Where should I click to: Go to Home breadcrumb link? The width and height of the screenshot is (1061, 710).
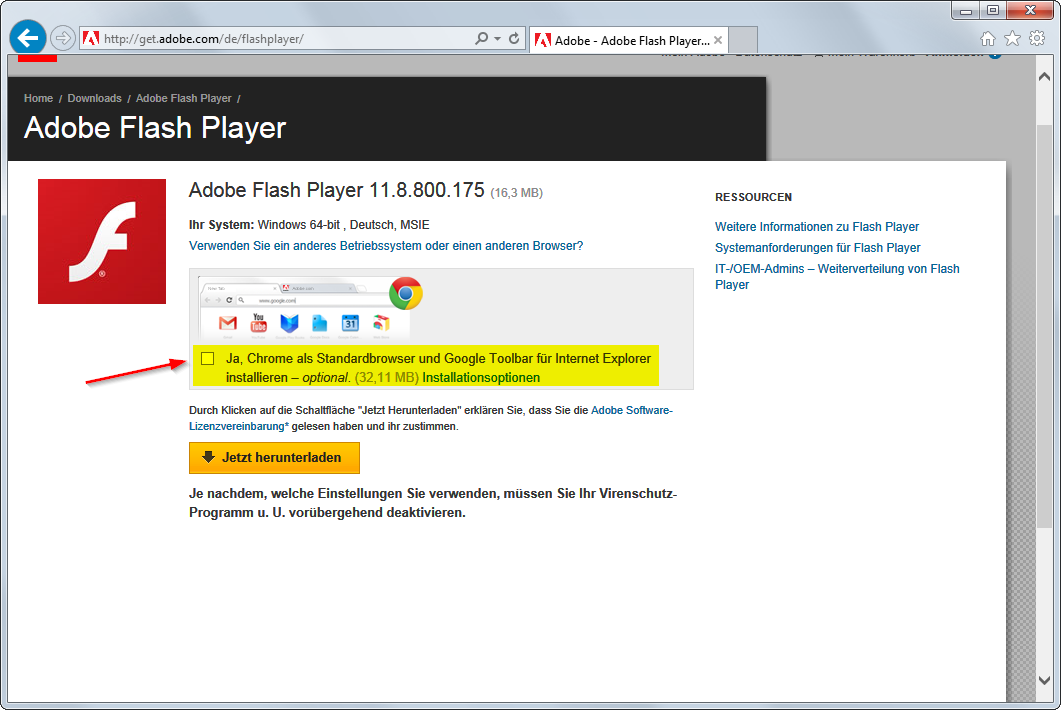(39, 98)
